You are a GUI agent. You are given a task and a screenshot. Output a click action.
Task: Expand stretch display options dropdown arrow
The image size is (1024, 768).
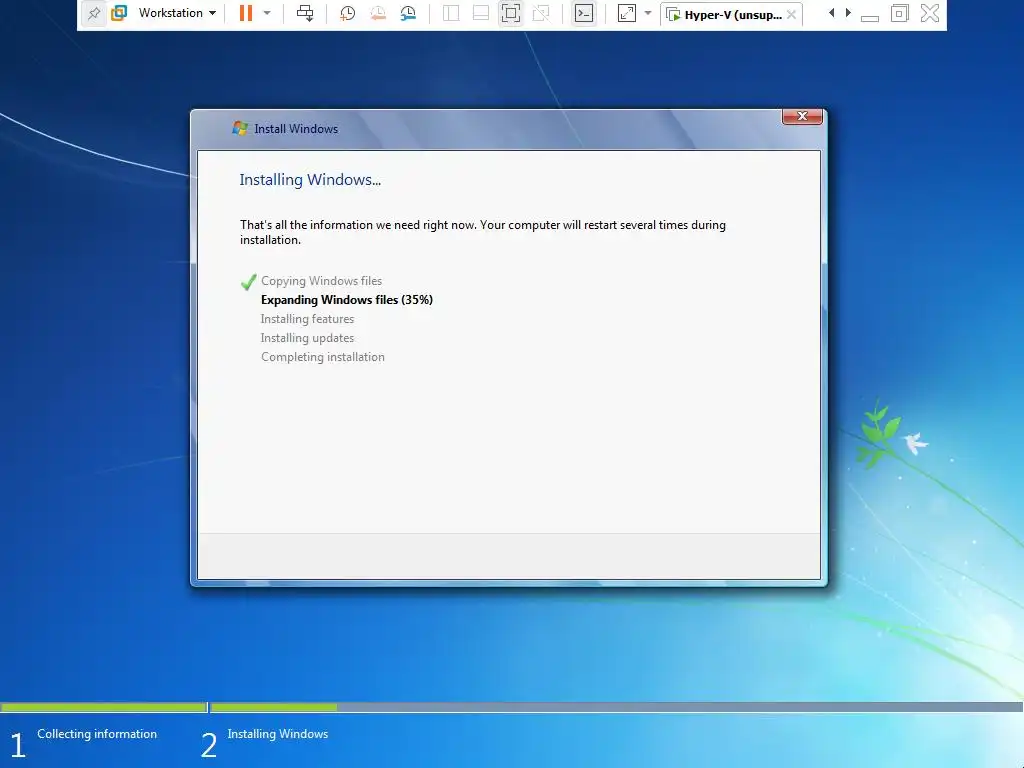(x=648, y=13)
